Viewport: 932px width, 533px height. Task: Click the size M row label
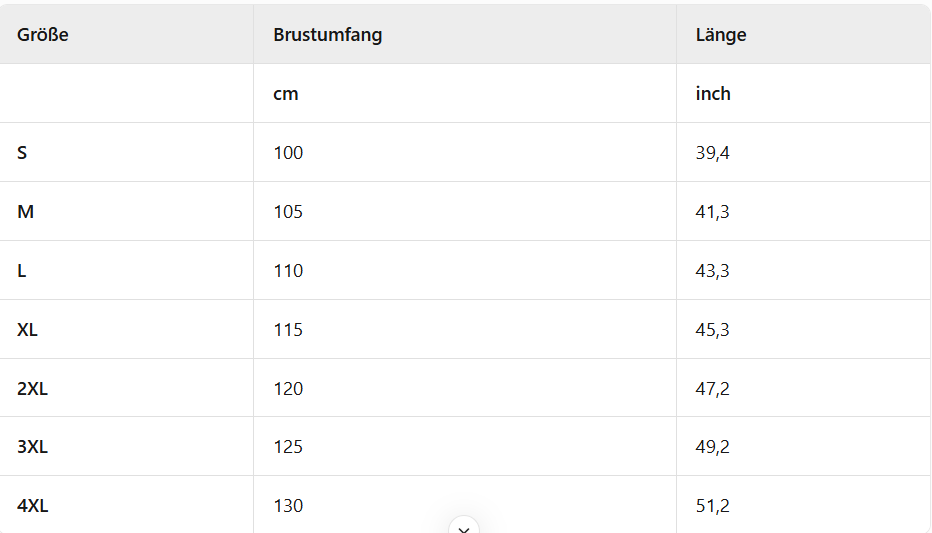coord(25,212)
